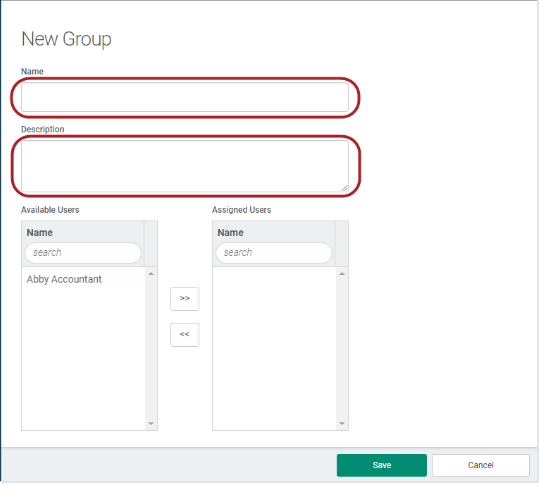Click the Description resize grip handle

(x=345, y=188)
